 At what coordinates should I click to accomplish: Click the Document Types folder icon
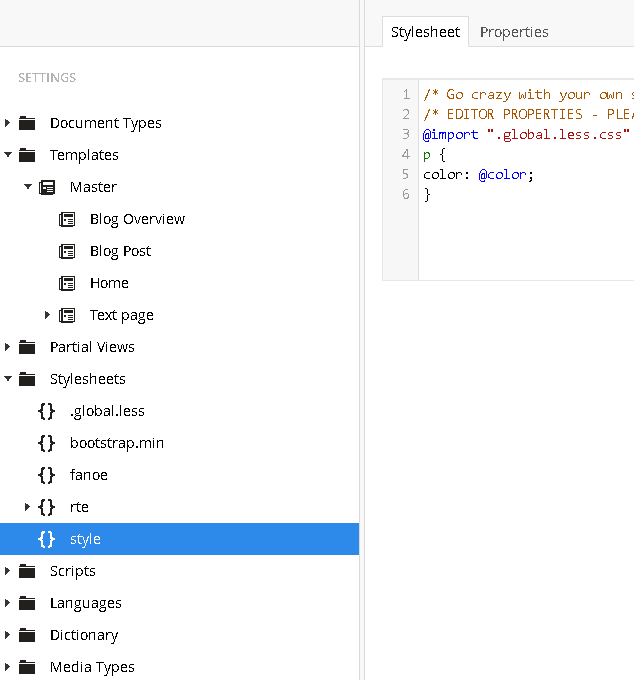click(27, 123)
